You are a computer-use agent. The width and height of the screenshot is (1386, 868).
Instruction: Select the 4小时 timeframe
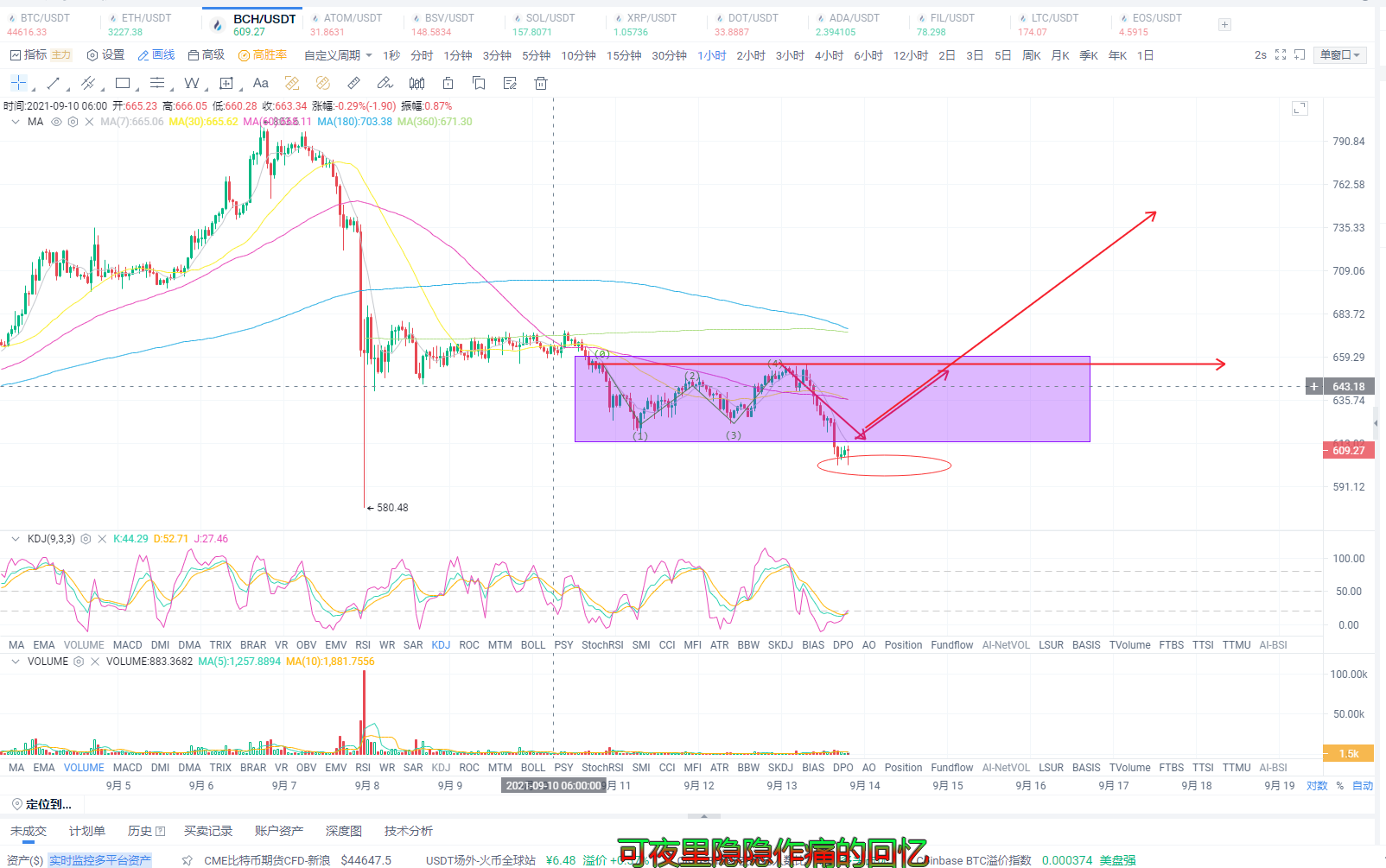click(829, 55)
